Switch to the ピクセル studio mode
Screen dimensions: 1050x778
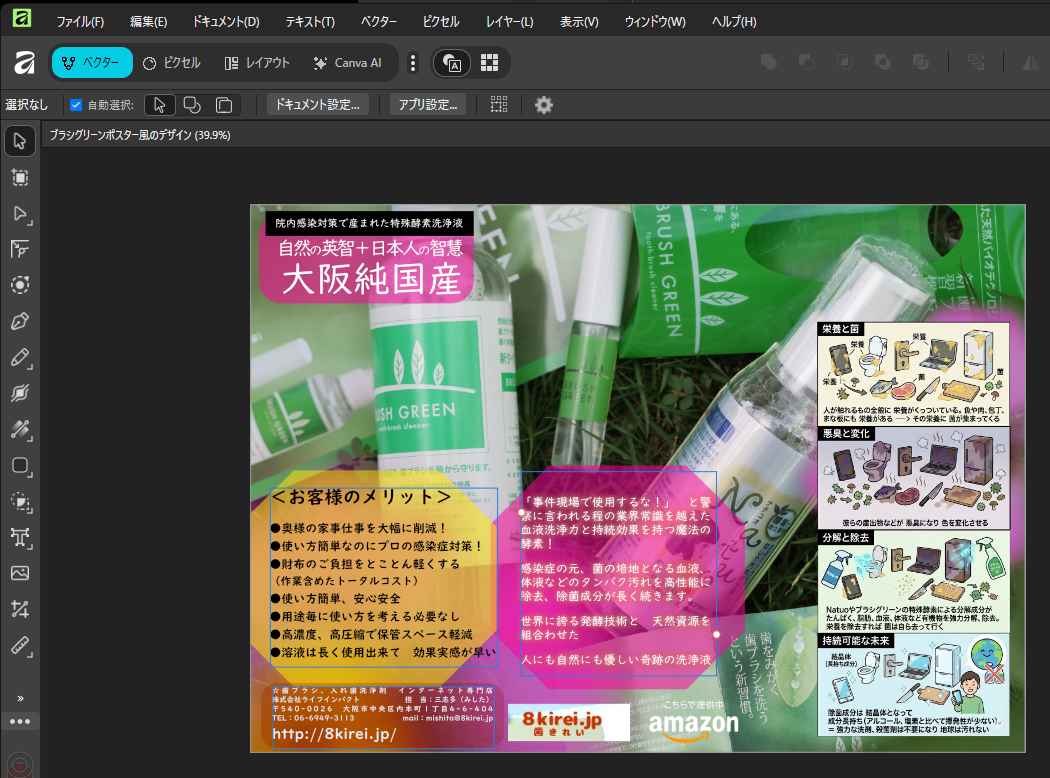tap(171, 62)
